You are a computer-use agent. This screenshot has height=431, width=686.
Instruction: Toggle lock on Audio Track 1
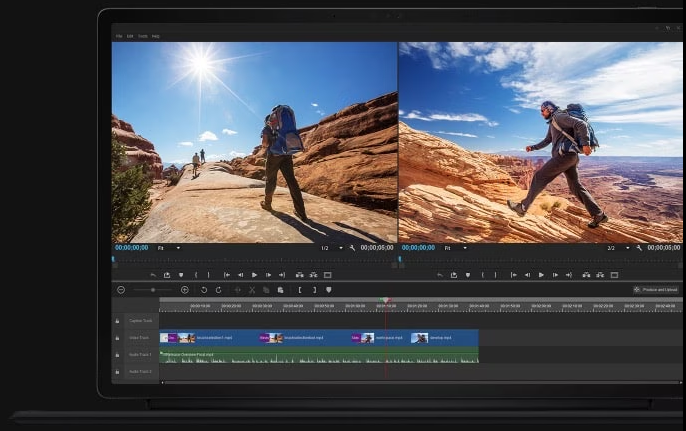pyautogui.click(x=117, y=355)
